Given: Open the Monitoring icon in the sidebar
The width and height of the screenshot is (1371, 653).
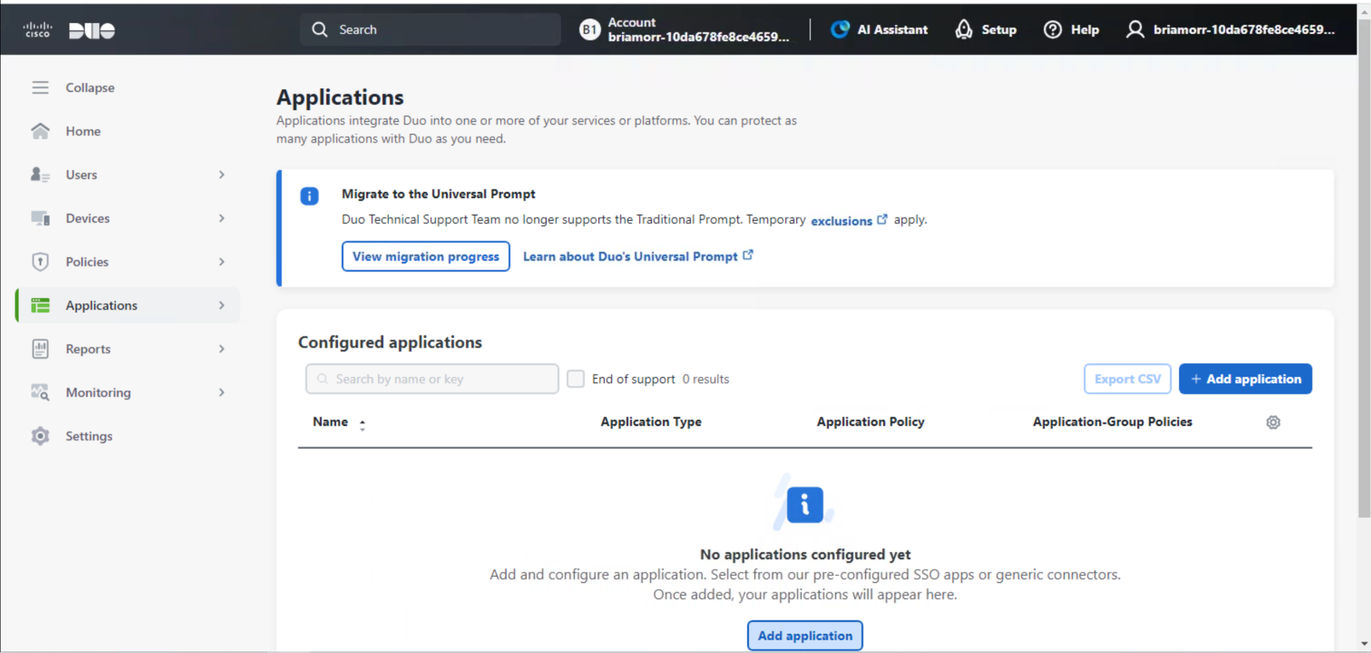Looking at the screenshot, I should click(x=39, y=392).
